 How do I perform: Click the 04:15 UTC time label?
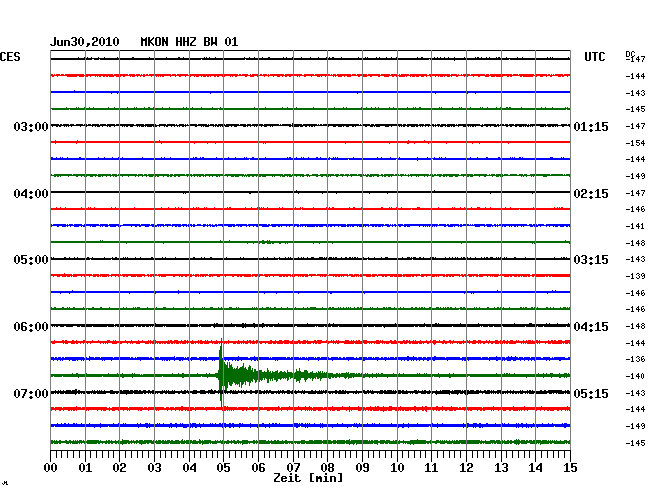(x=591, y=327)
